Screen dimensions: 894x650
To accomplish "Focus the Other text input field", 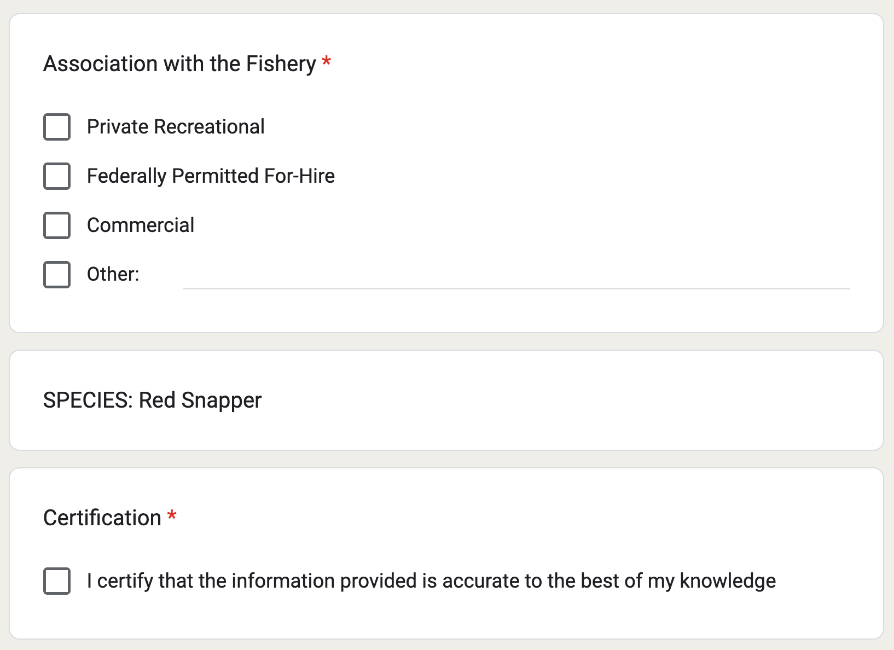I will tap(516, 274).
